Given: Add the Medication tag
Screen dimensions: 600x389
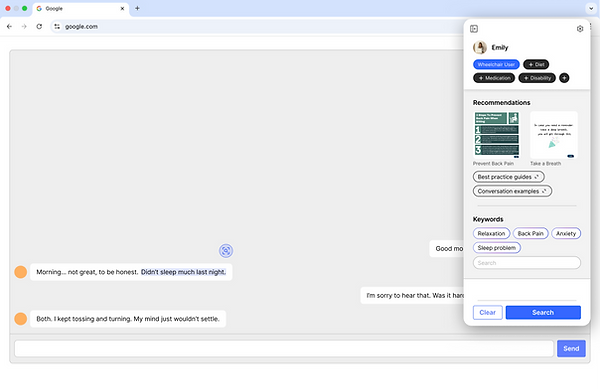Looking at the screenshot, I should [x=494, y=78].
